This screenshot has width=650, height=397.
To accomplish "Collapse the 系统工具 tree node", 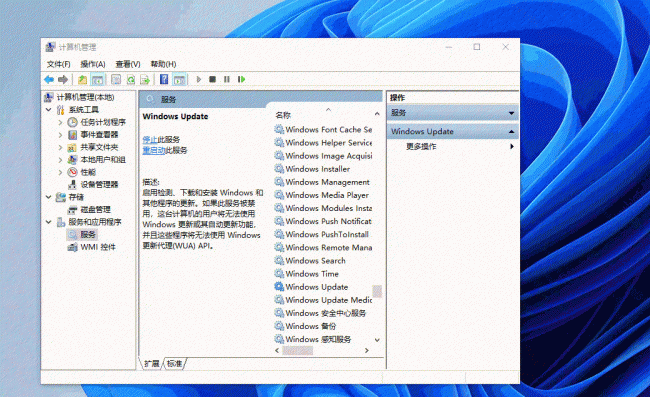I will [49, 109].
